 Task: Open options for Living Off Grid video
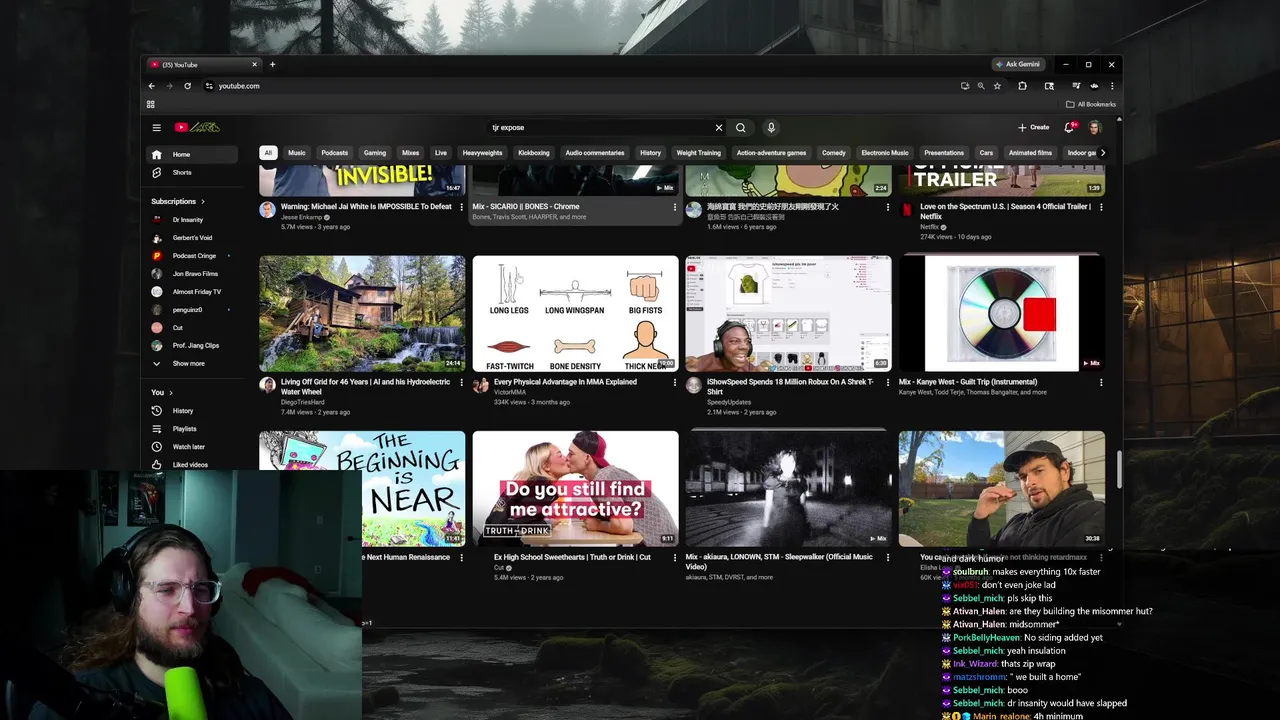tap(461, 382)
